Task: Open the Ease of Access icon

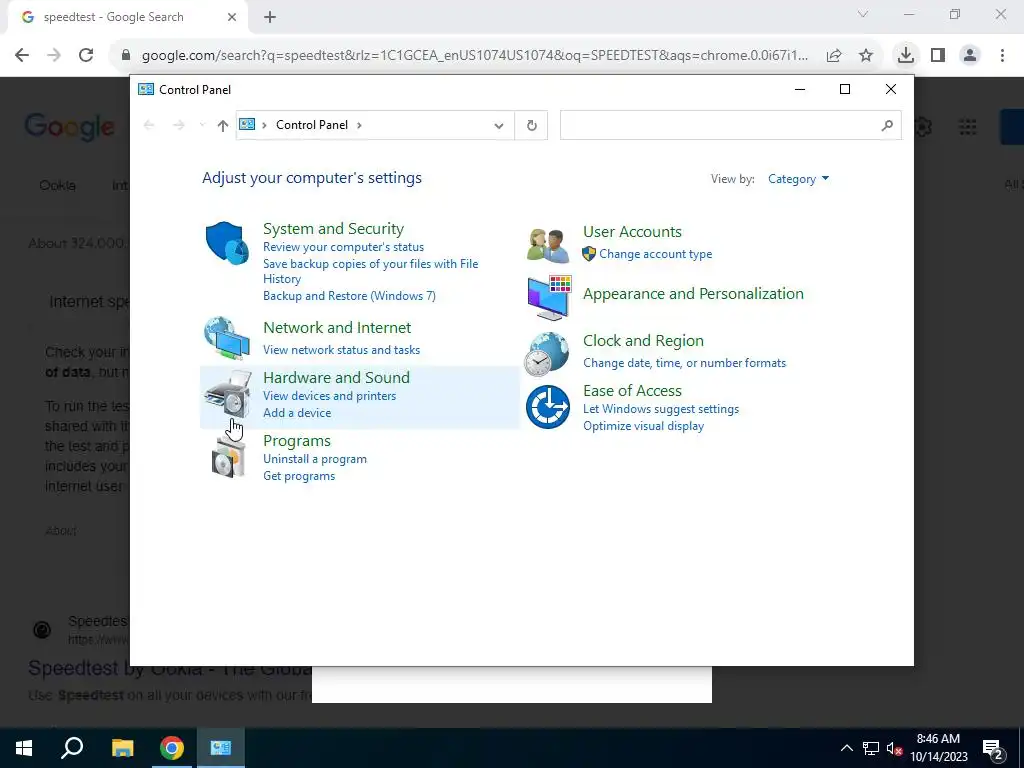Action: click(548, 407)
